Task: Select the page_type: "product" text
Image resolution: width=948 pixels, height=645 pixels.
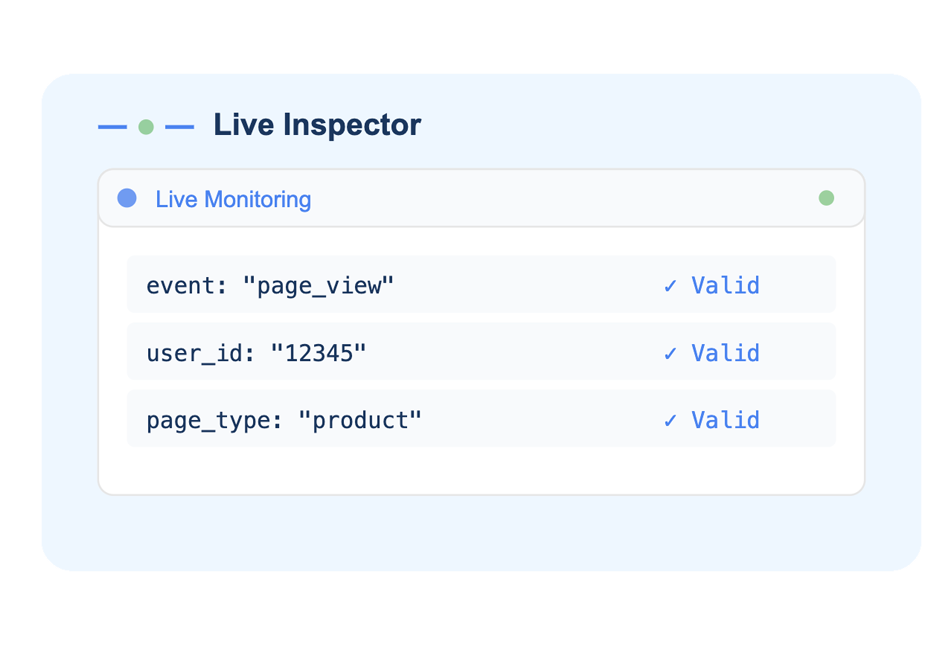Action: click(284, 421)
